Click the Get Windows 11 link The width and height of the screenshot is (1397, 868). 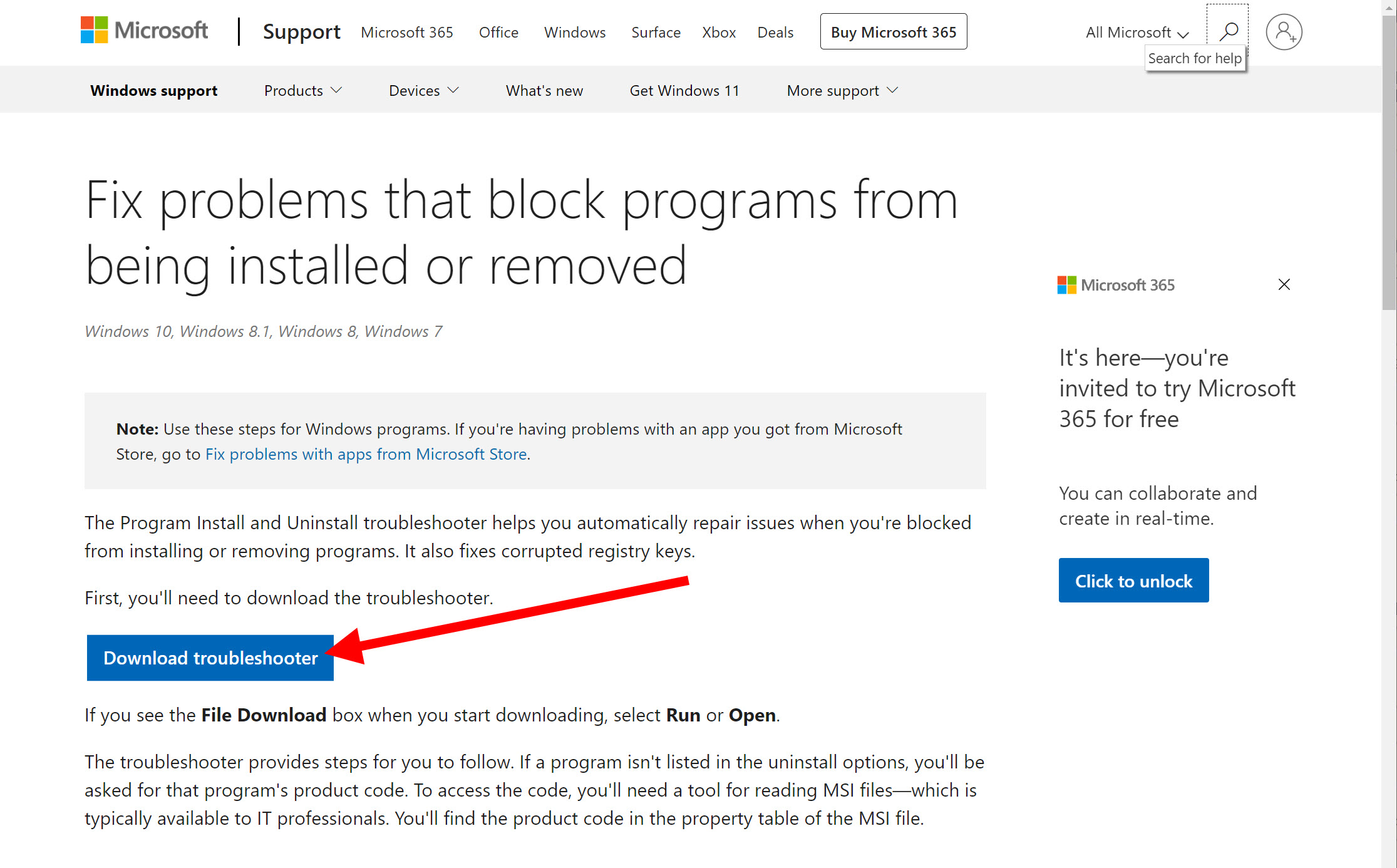coord(684,91)
